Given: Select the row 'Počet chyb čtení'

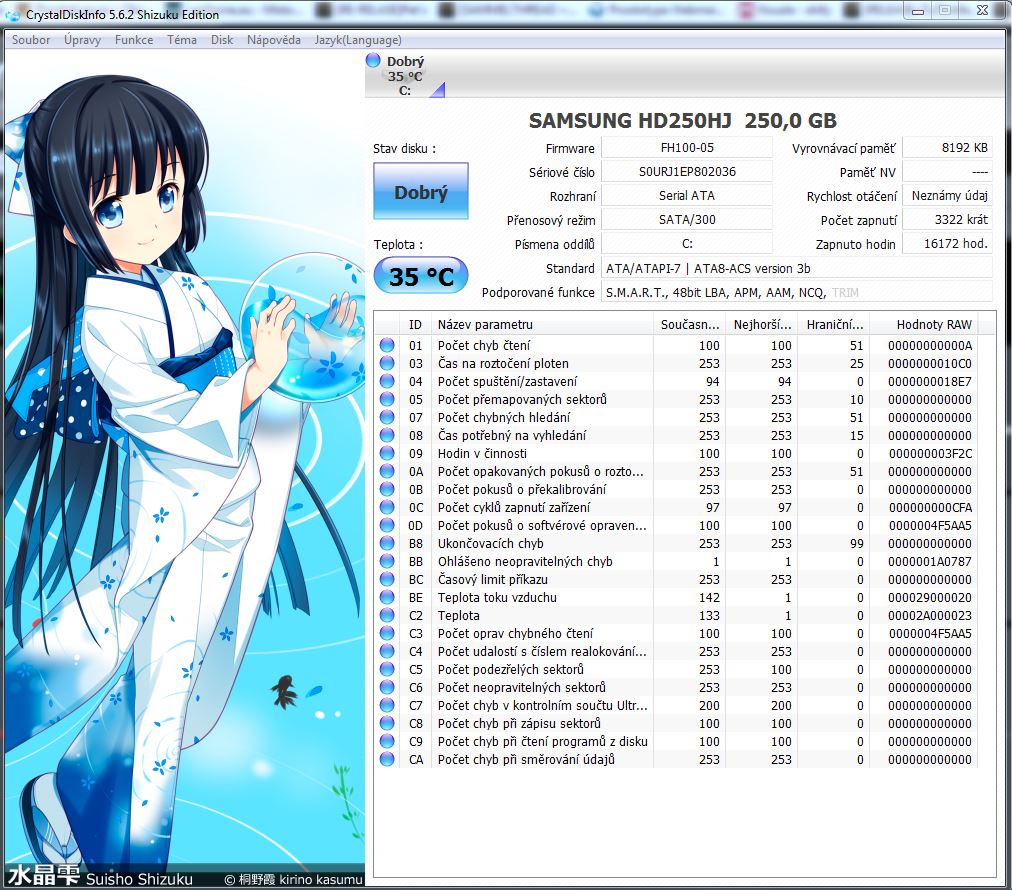Looking at the screenshot, I should 676,345.
